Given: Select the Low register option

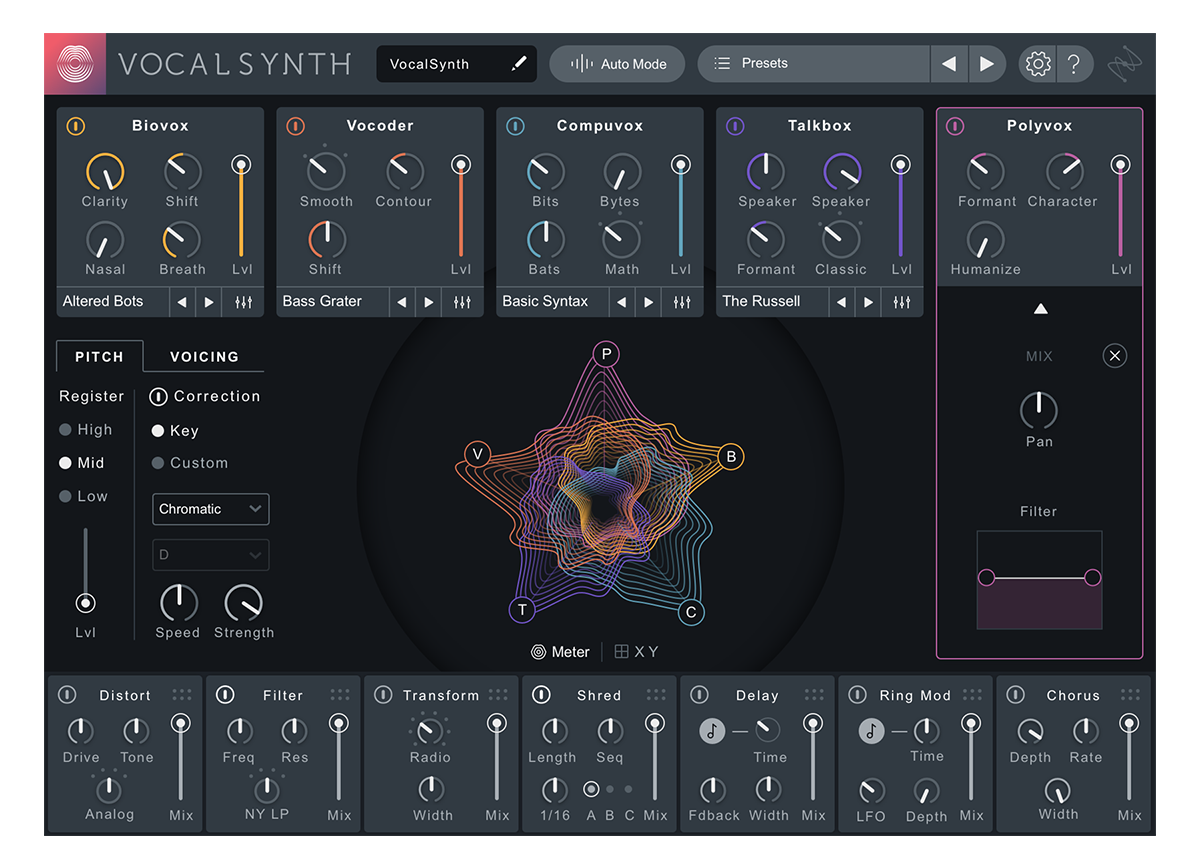Looking at the screenshot, I should tap(83, 496).
